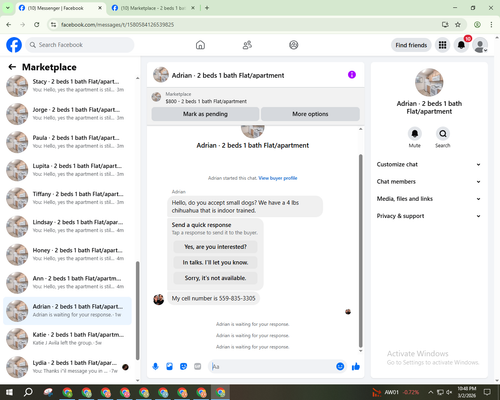Viewport: 500px width, 400px height.
Task: Send quick response 'Yes, are you interested?'
Action: pos(215,247)
